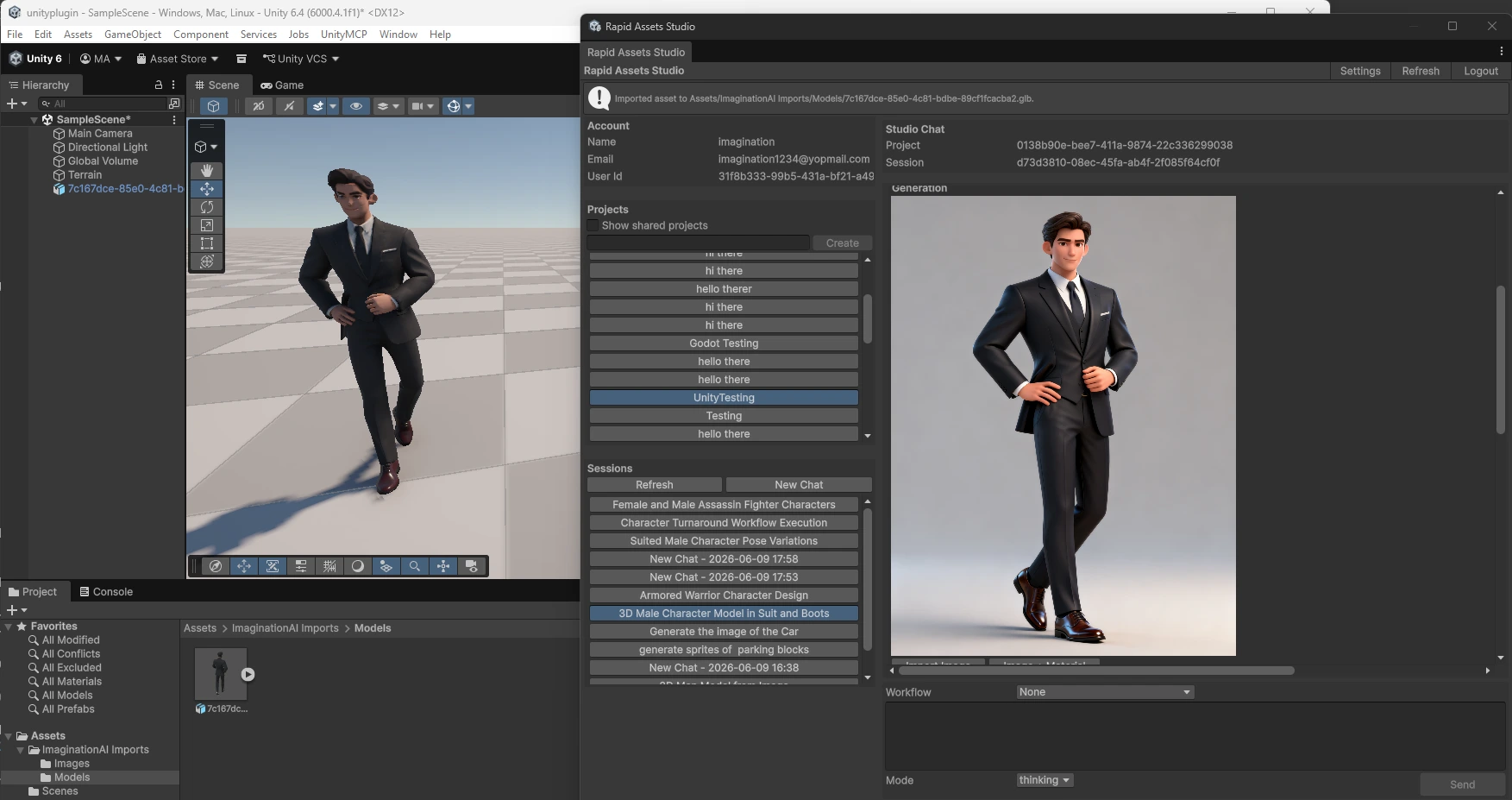Open the MA account dropdown
Screen dimensions: 1512x800
101,59
